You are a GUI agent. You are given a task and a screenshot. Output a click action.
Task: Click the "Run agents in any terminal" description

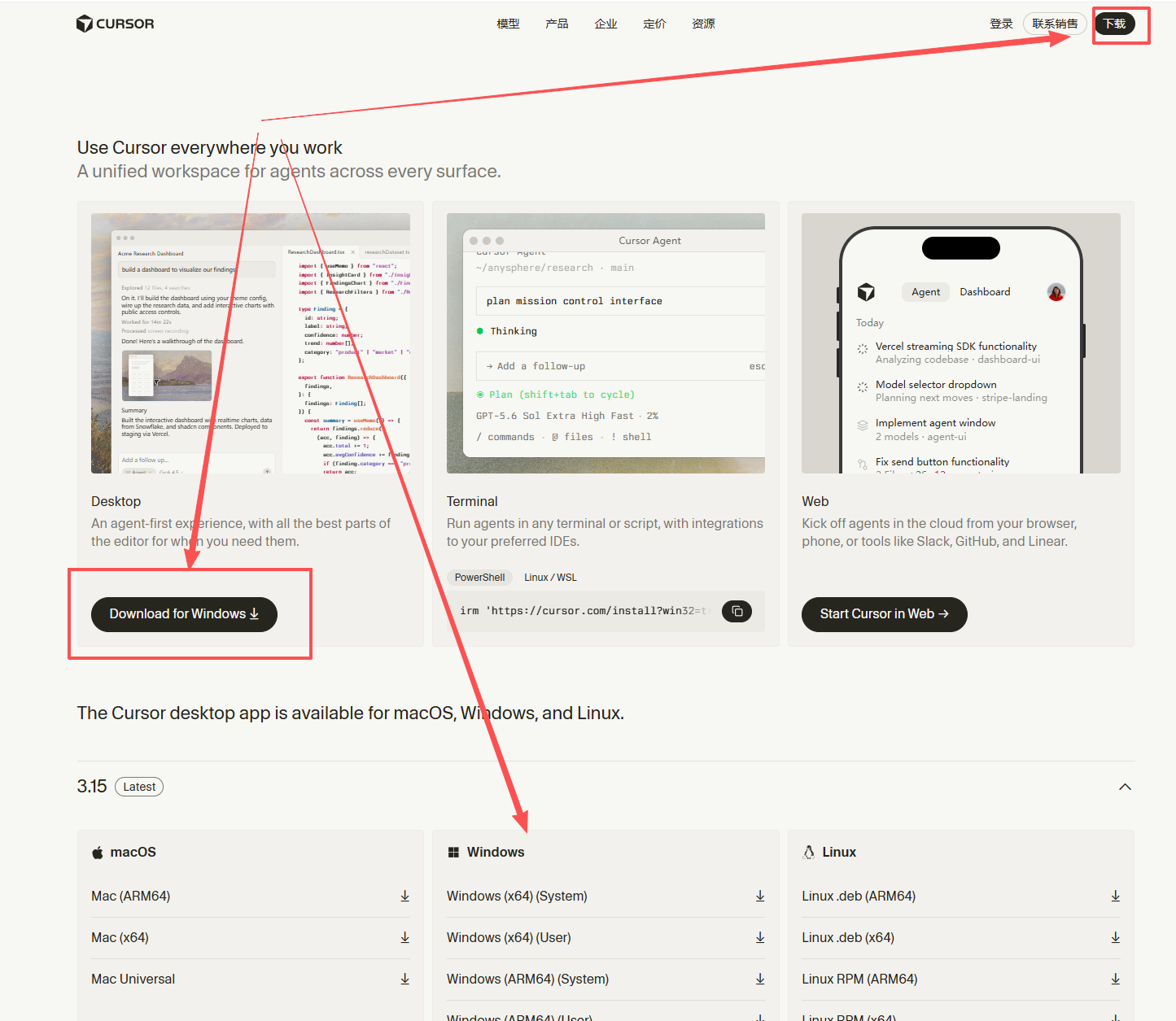pyautogui.click(x=605, y=533)
